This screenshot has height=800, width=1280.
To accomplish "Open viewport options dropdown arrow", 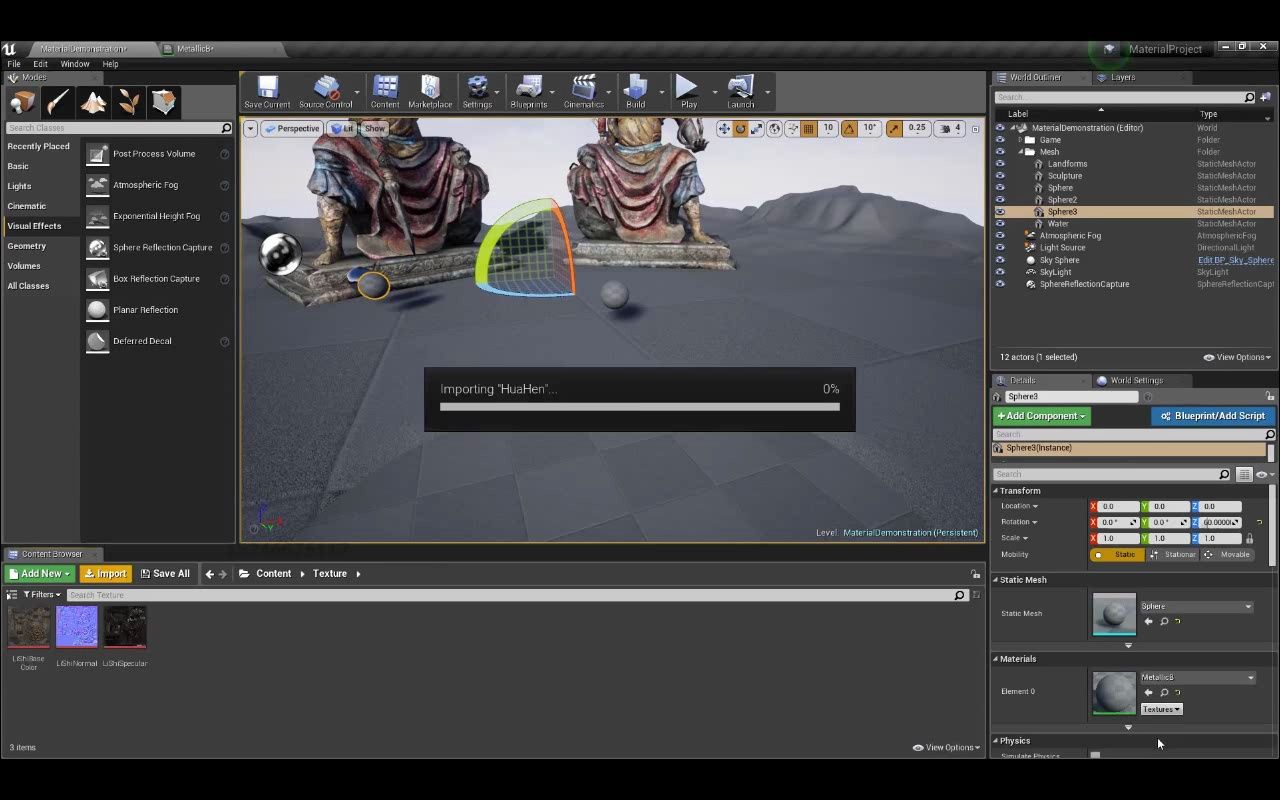I will (x=250, y=128).
